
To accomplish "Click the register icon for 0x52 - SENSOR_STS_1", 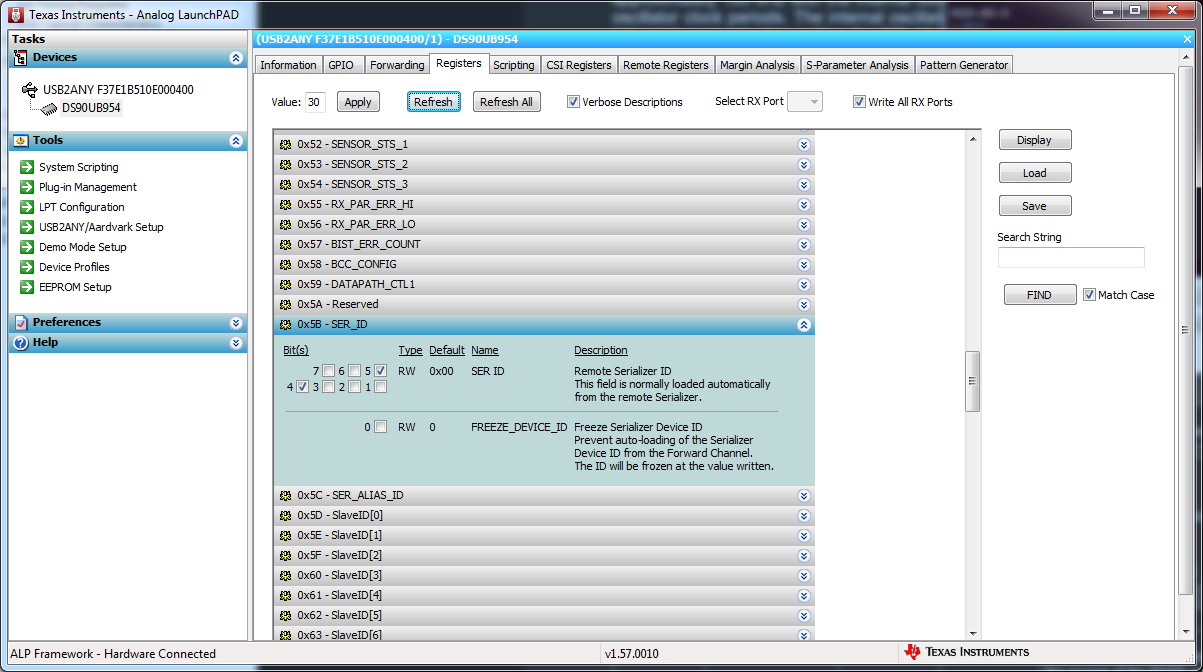I will (x=285, y=144).
